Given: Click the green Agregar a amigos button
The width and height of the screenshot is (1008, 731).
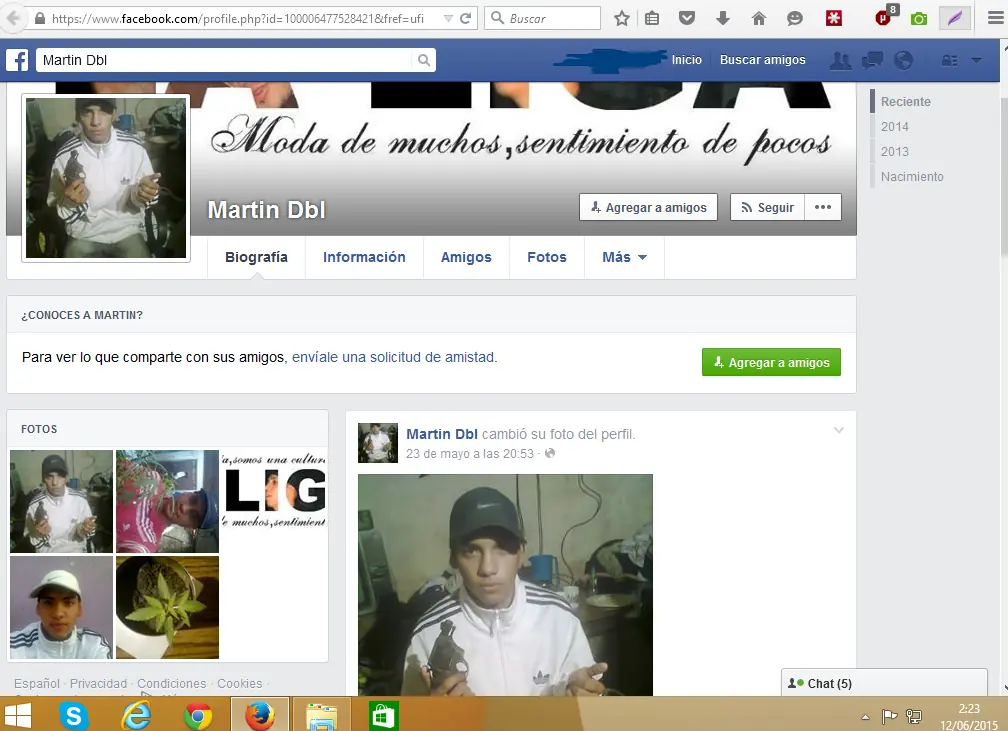Looking at the screenshot, I should (771, 362).
